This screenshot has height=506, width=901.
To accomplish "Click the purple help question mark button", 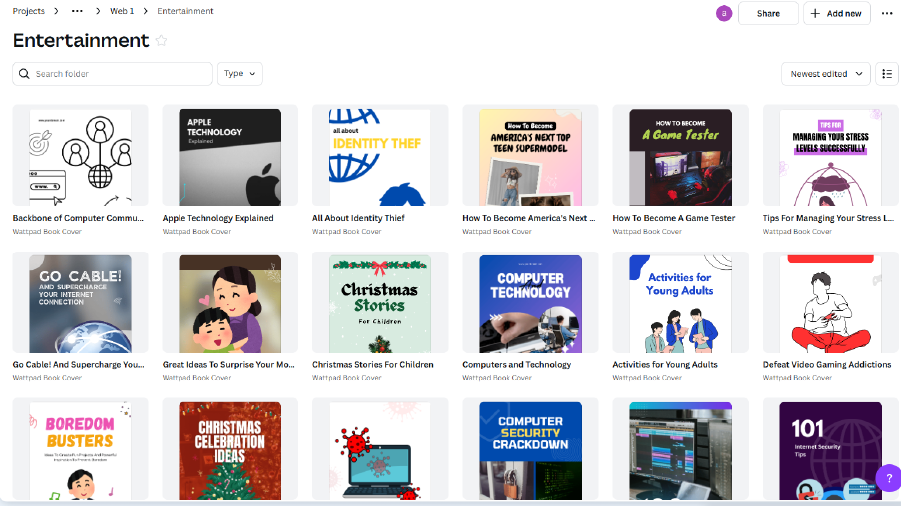I will click(888, 478).
